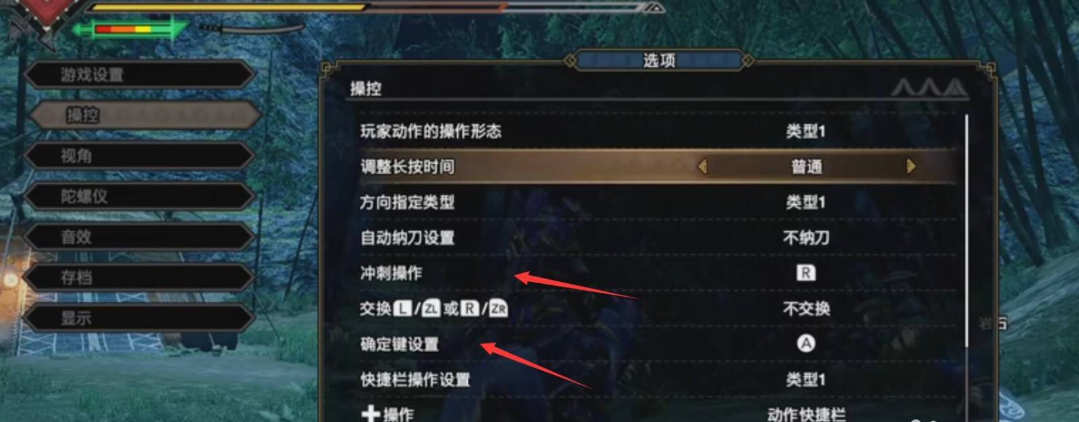Click right arrow for 调整长按时间
The image size is (1079, 422).
[911, 167]
